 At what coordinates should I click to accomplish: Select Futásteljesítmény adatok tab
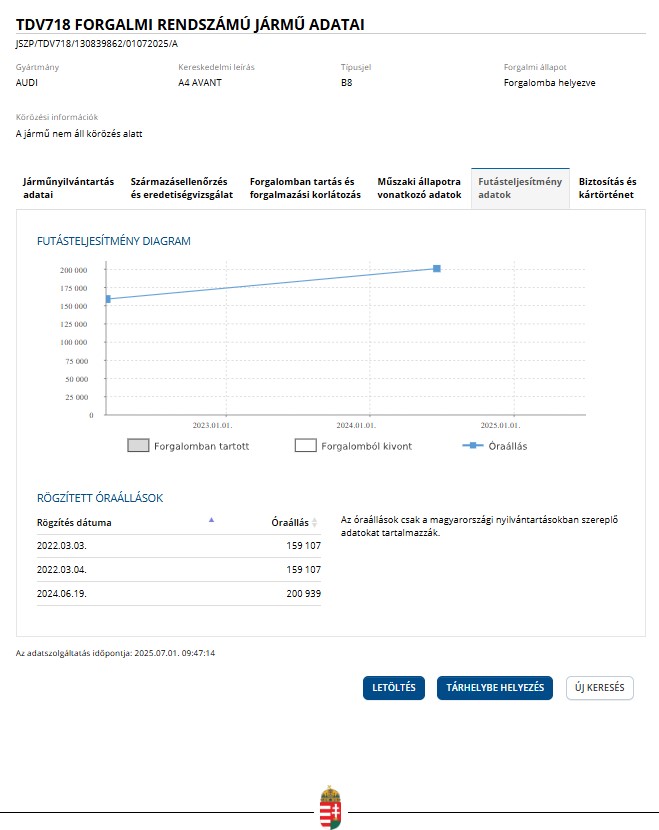[x=520, y=188]
